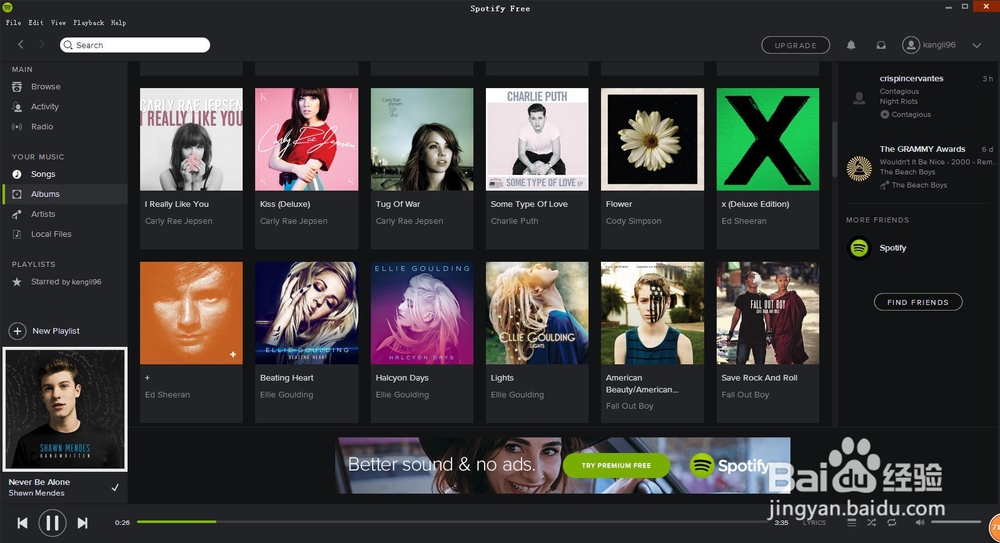Open Shawn Mendes artist link in now playing

coord(36,493)
